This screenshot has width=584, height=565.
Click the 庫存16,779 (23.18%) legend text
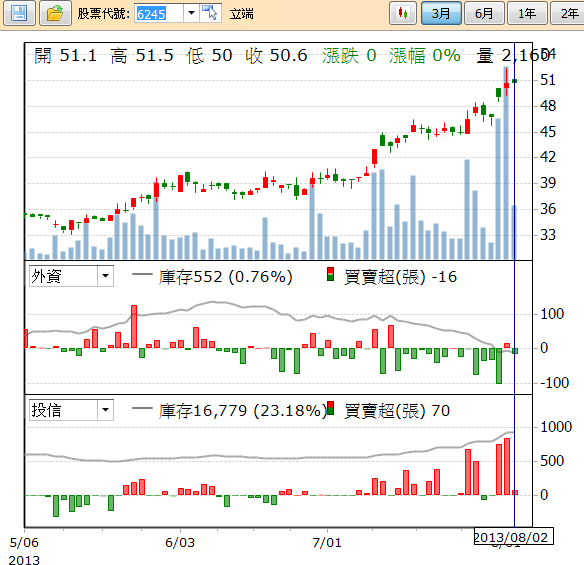(x=242, y=411)
